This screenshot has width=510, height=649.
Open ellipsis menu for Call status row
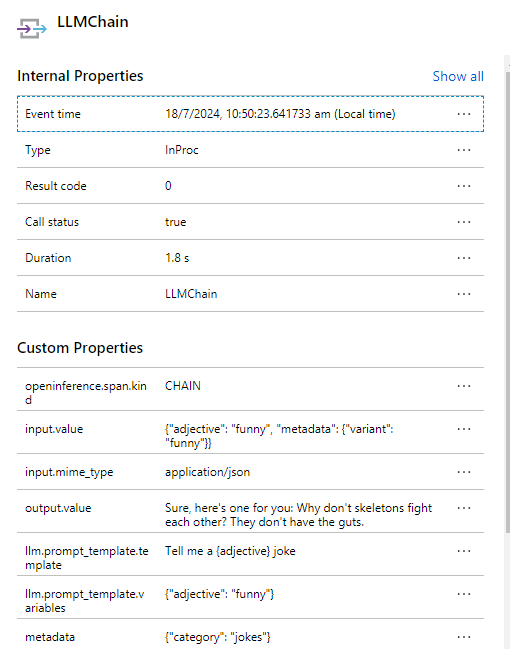464,222
